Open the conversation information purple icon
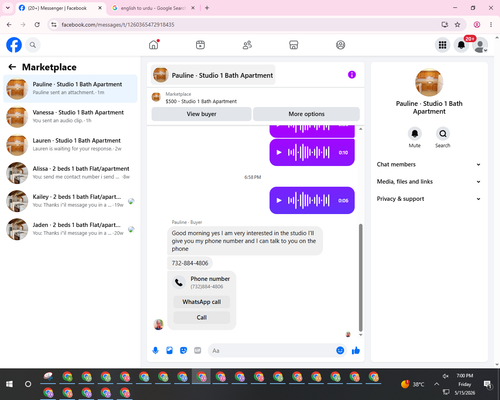 (x=352, y=75)
